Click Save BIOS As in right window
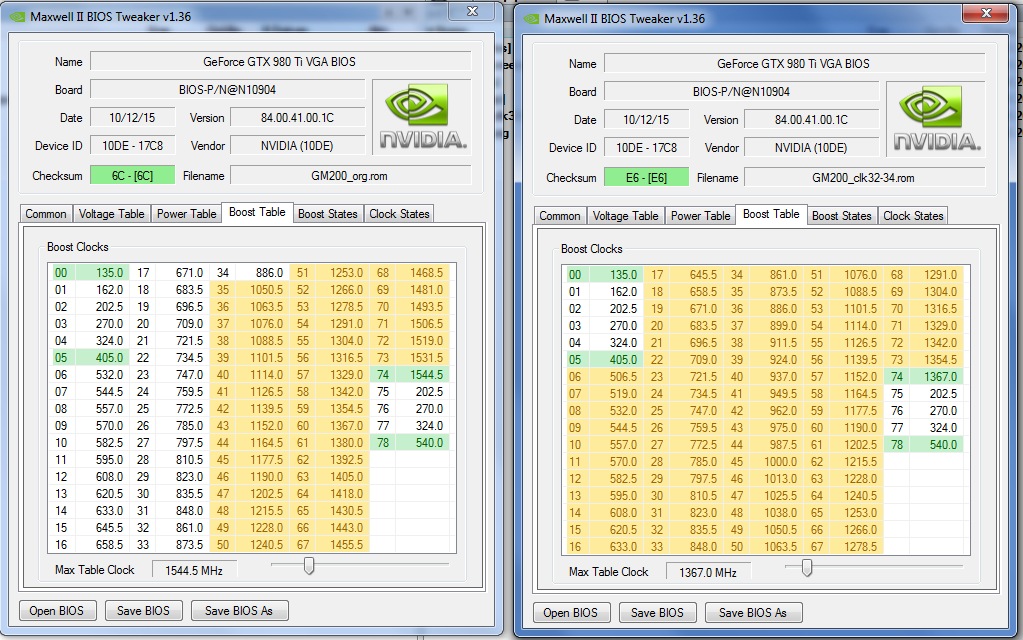Viewport: 1023px width, 640px height. pyautogui.click(x=753, y=613)
